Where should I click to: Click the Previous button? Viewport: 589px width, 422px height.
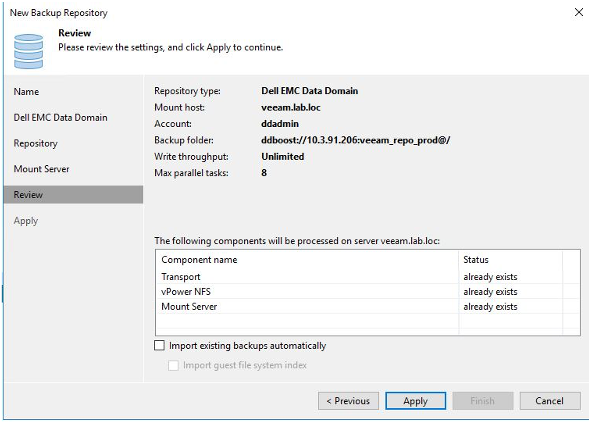348,401
